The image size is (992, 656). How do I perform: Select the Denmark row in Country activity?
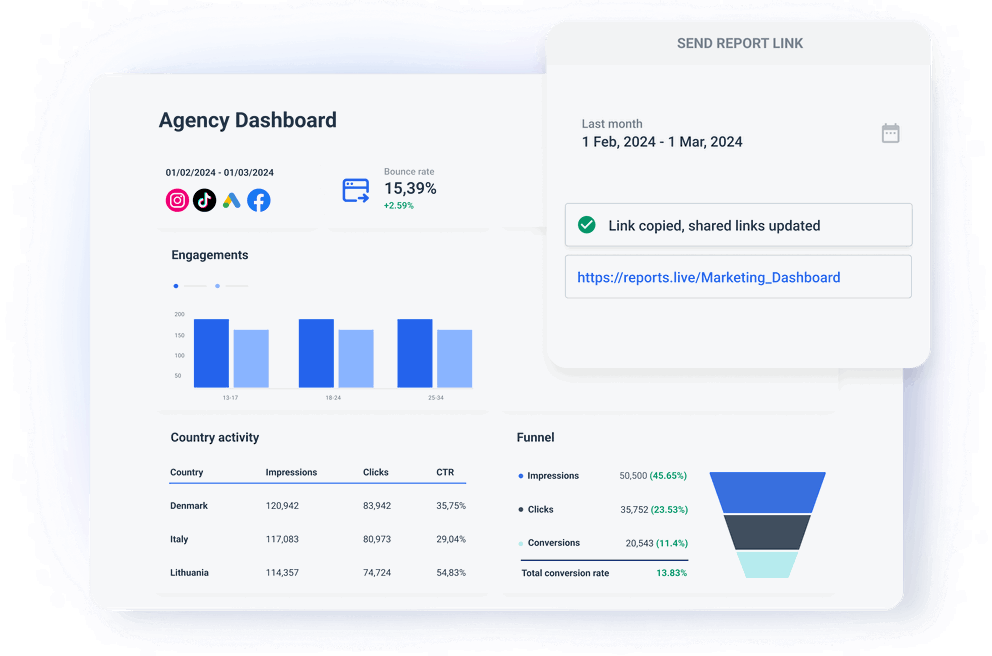189,505
